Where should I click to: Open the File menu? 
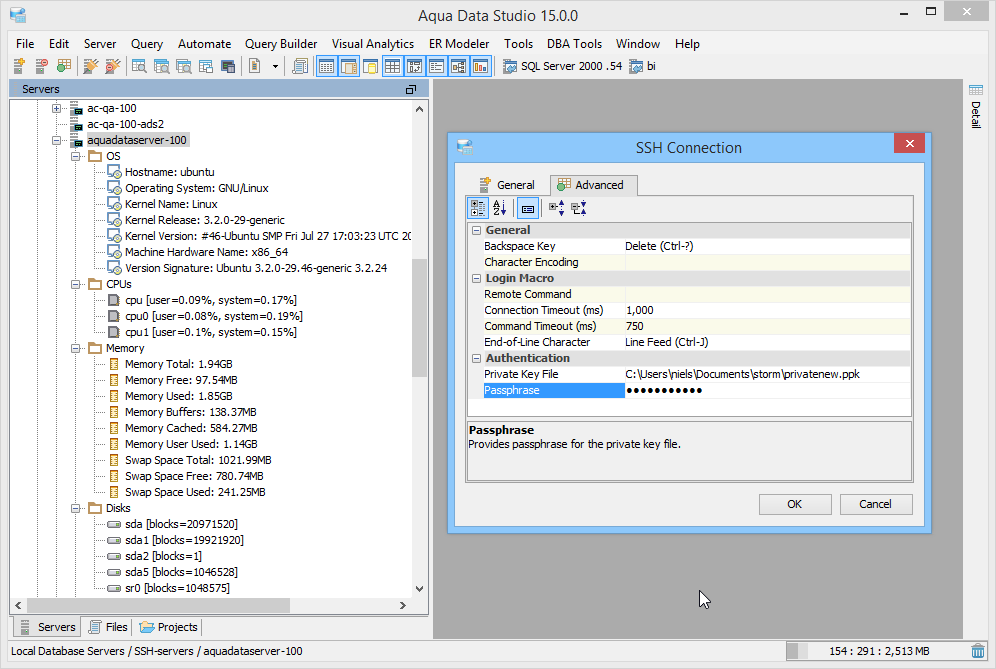coord(25,44)
